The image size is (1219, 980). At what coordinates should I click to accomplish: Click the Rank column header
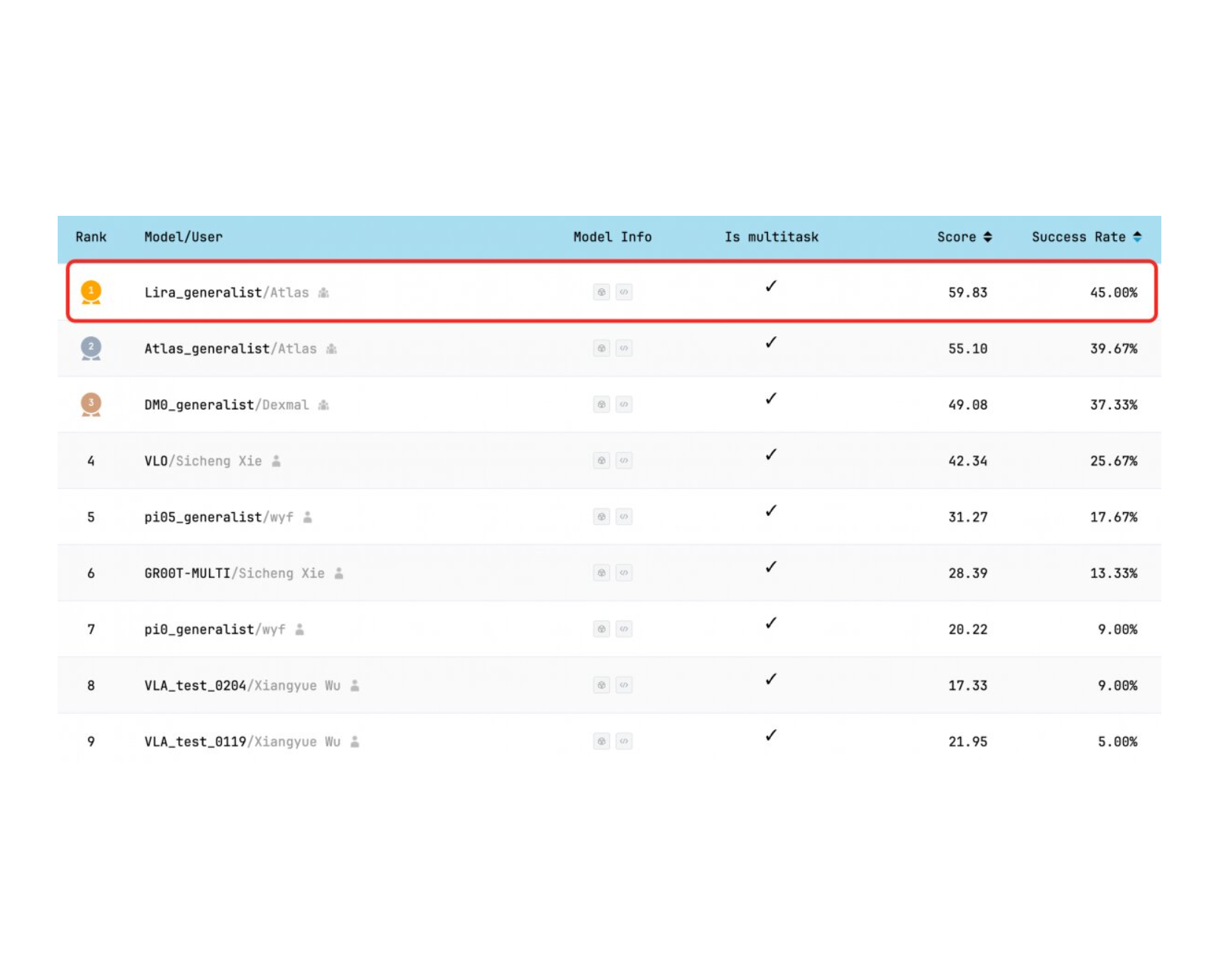point(91,237)
